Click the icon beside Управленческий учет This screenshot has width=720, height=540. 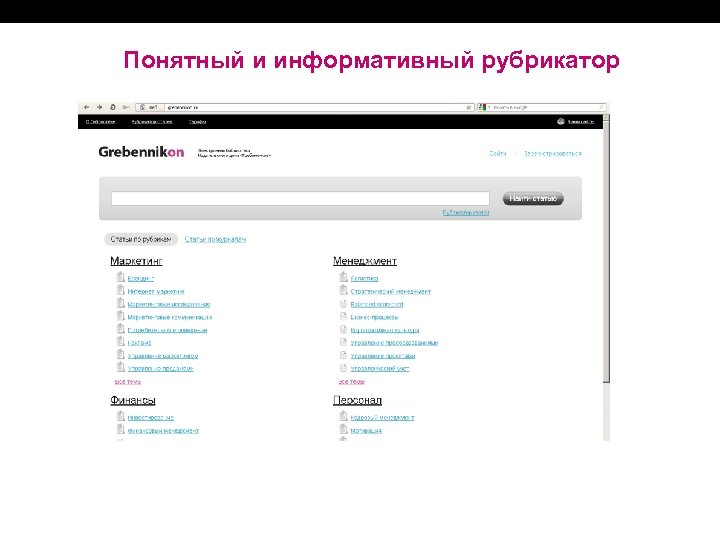(x=343, y=368)
